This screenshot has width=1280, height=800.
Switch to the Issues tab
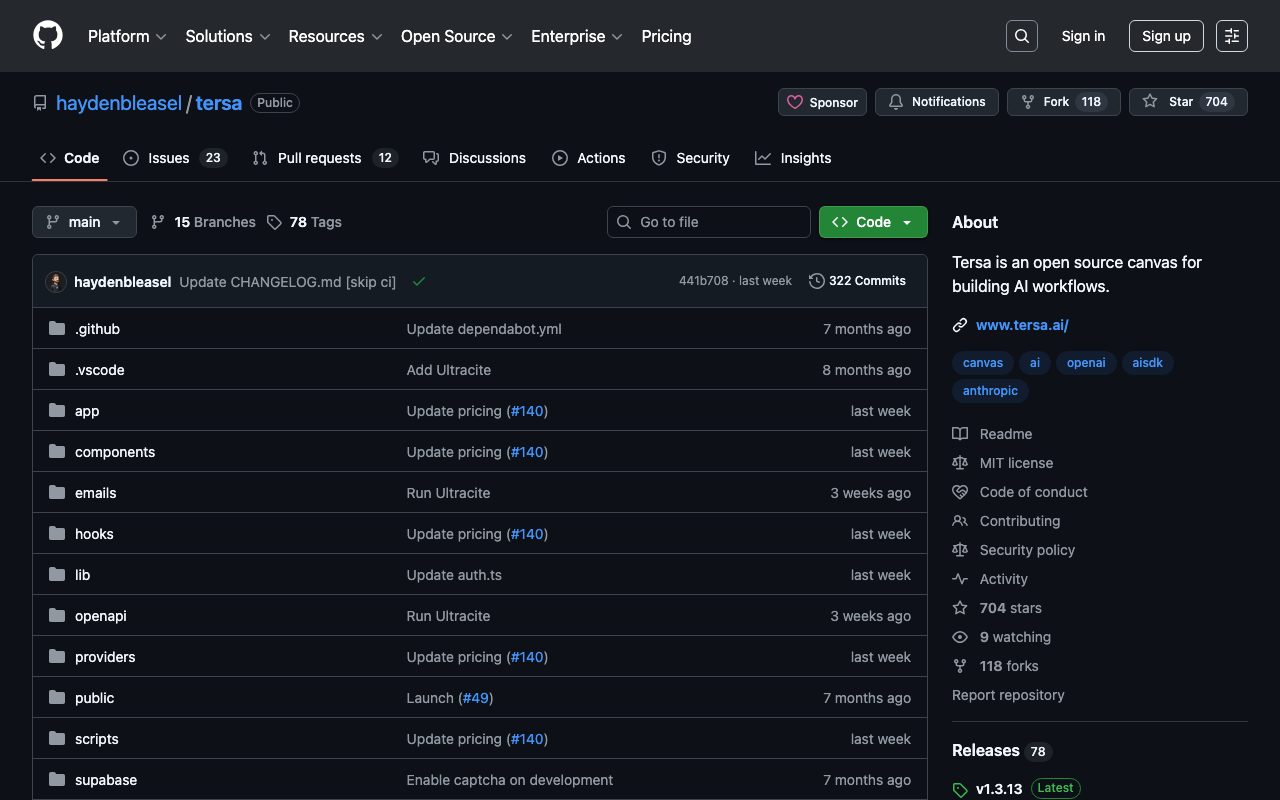point(168,158)
